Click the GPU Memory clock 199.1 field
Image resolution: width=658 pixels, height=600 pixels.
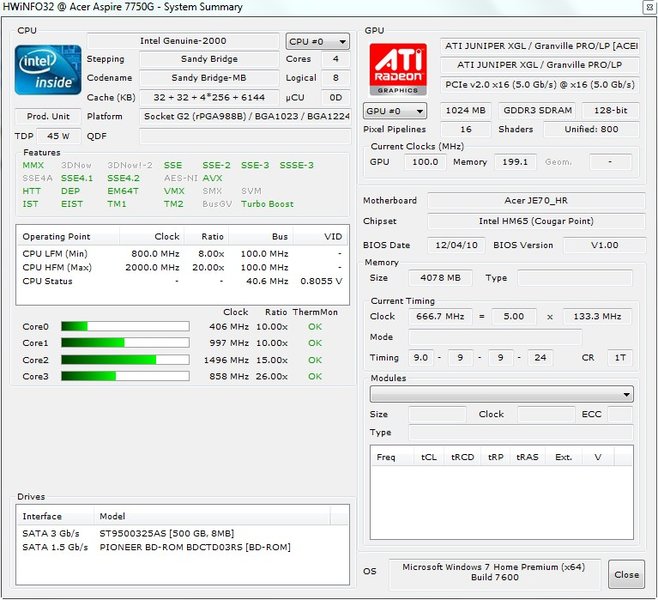[515, 162]
